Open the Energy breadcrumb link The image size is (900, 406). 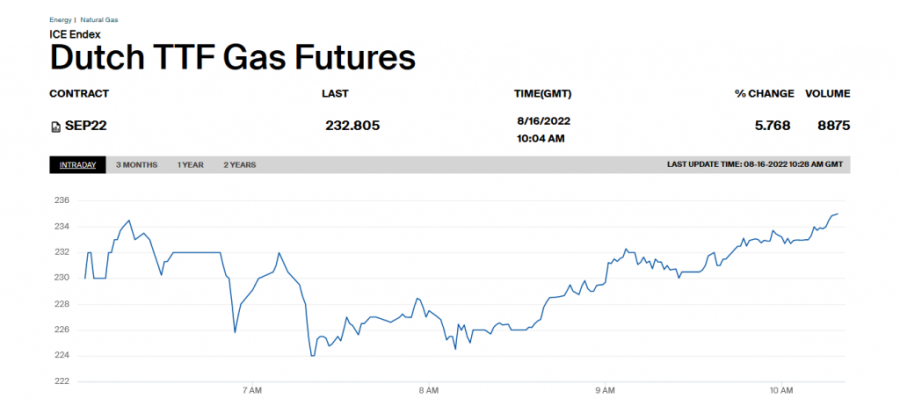click(x=60, y=20)
